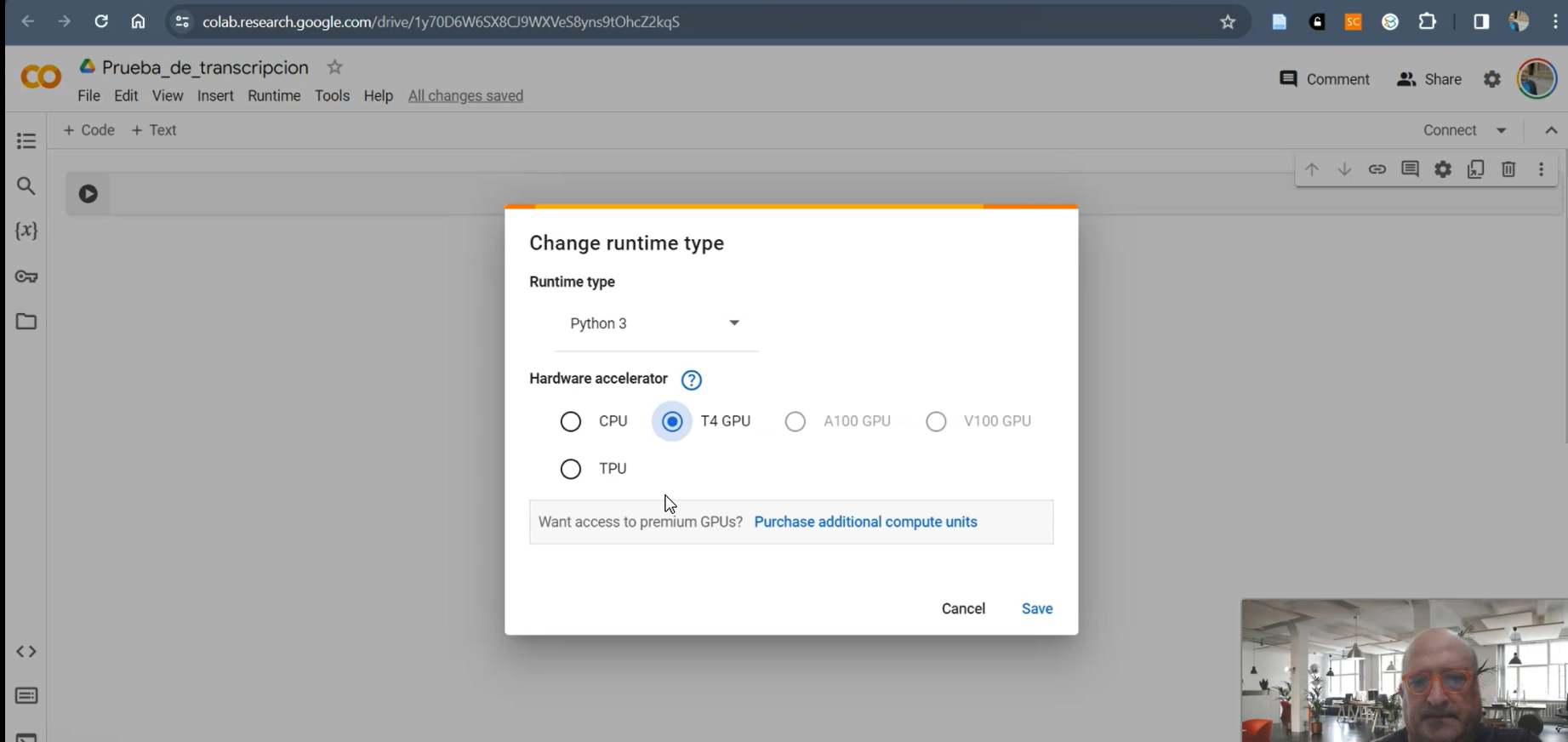The height and width of the screenshot is (742, 1568).
Task: Click the hardware accelerator help icon
Action: click(x=691, y=380)
